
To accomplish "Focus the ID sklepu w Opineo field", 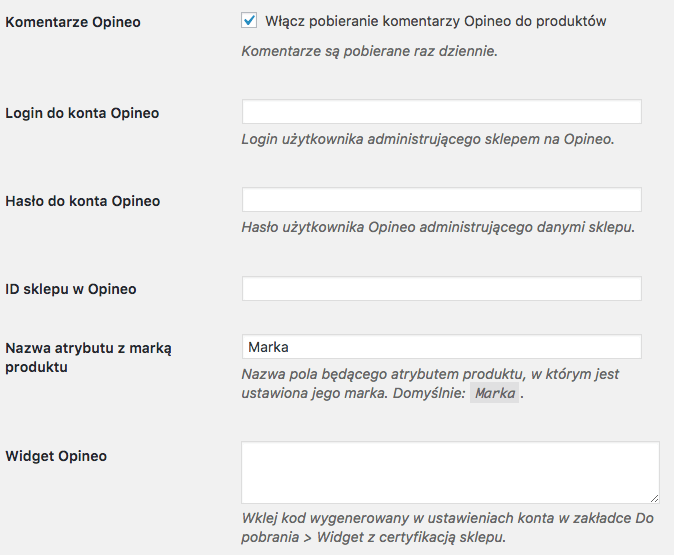I will point(441,288).
